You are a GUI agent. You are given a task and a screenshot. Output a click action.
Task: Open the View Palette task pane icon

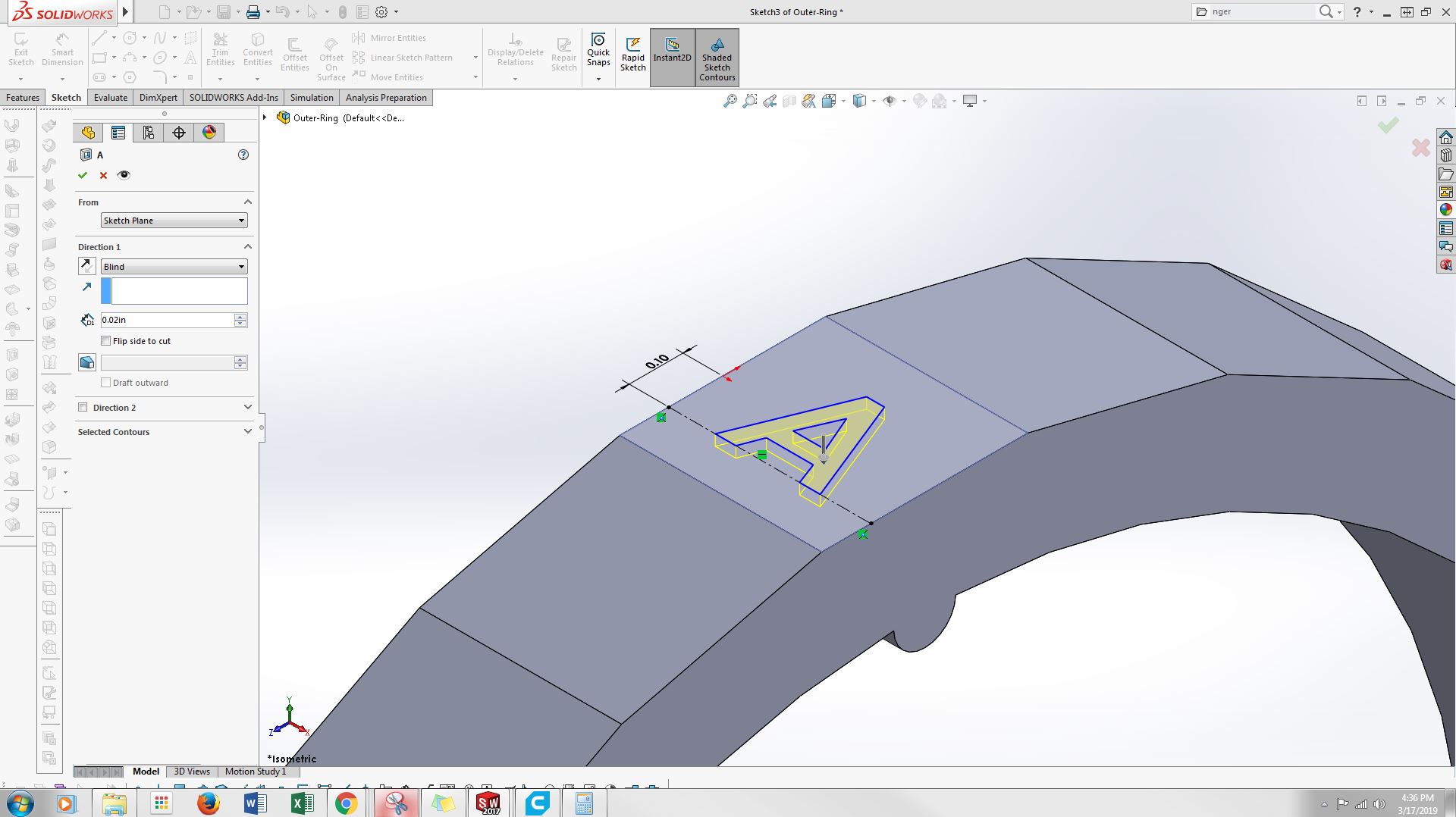(1446, 192)
